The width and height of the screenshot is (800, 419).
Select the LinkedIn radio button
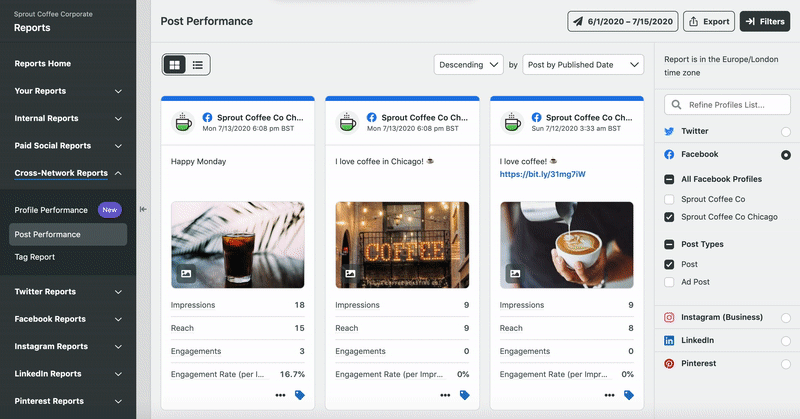point(786,341)
